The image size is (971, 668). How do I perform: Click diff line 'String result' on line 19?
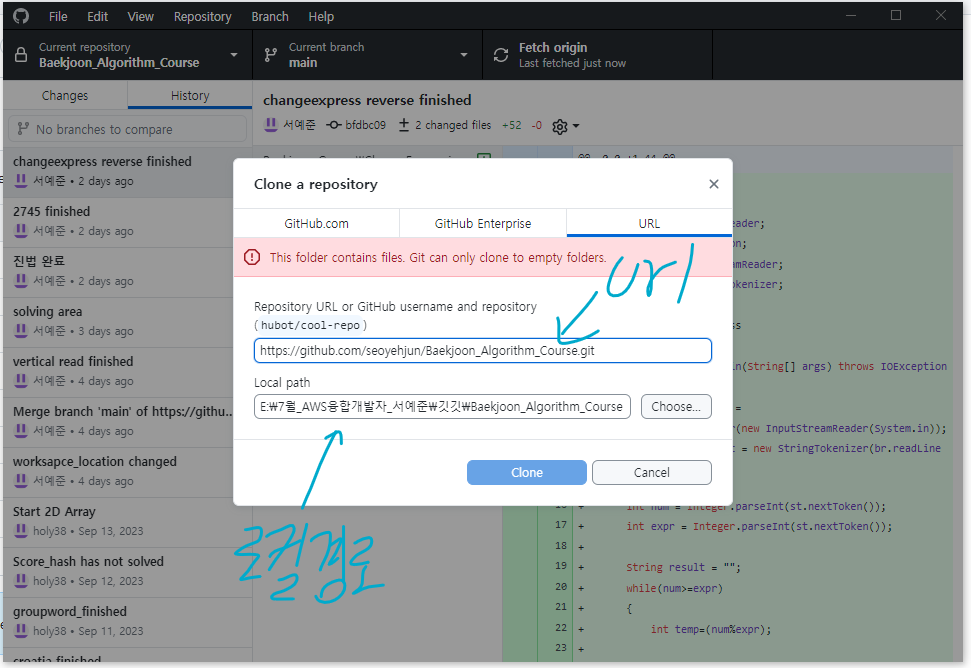(x=683, y=567)
